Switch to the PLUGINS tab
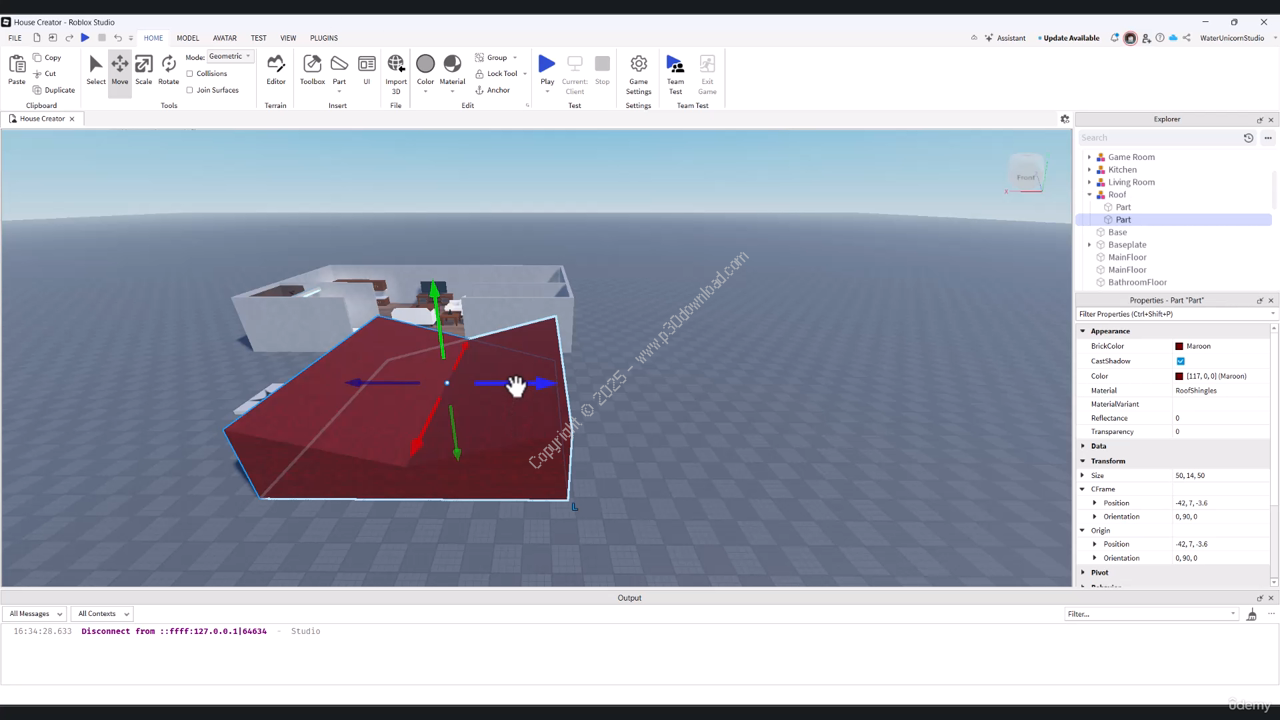1280x720 pixels. [x=324, y=38]
